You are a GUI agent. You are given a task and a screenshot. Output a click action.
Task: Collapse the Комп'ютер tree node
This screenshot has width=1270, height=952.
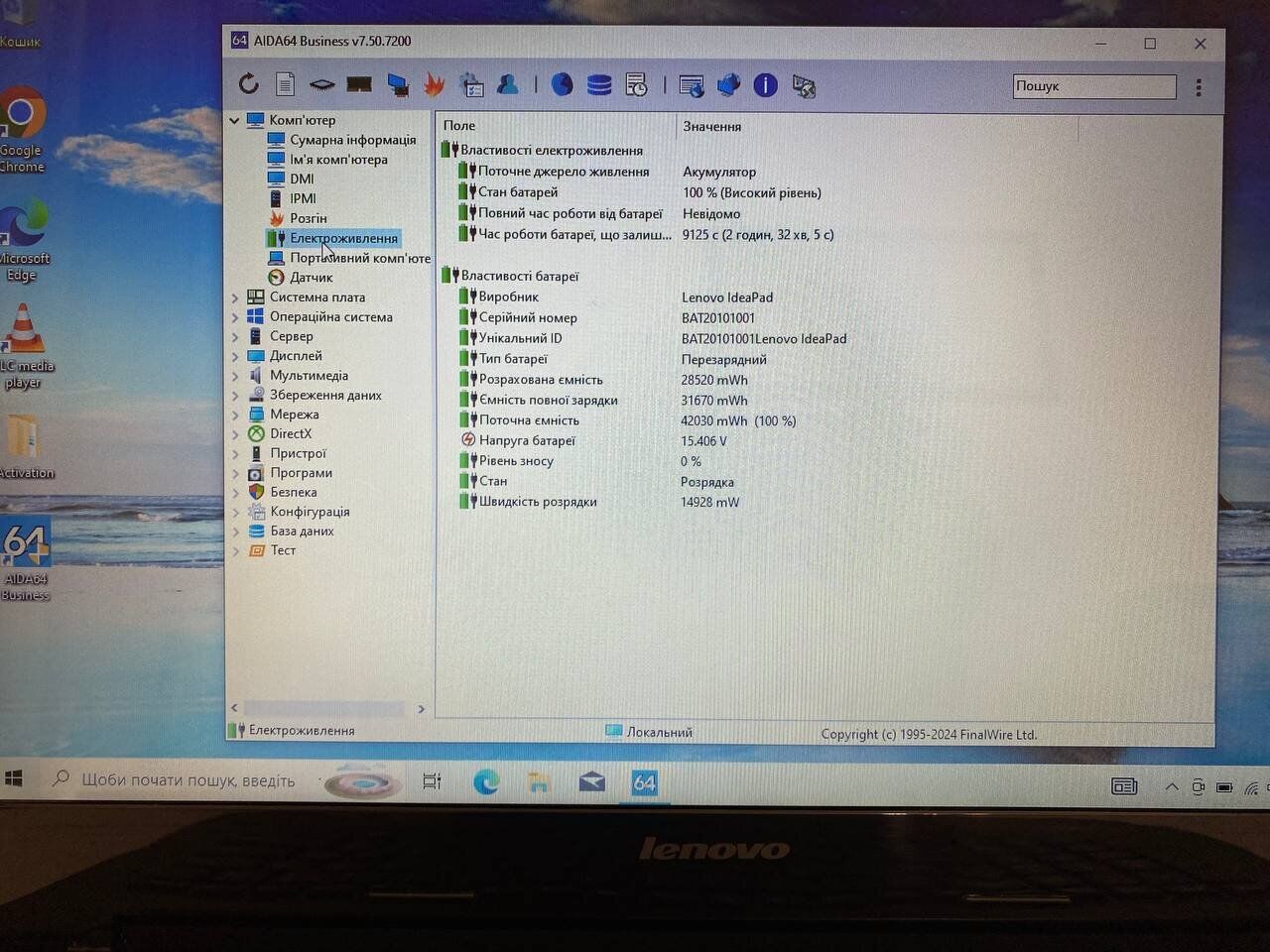point(235,120)
